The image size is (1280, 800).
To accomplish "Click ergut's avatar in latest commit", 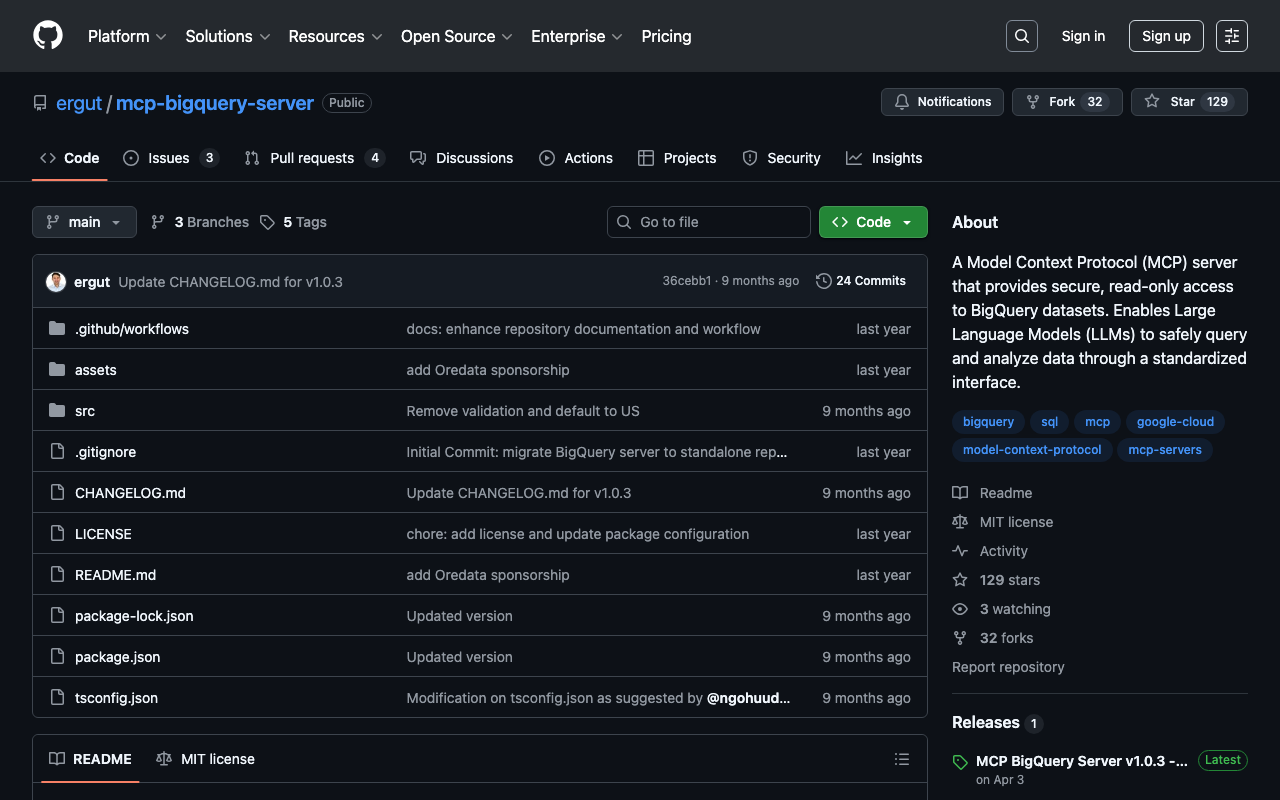I will (x=56, y=282).
